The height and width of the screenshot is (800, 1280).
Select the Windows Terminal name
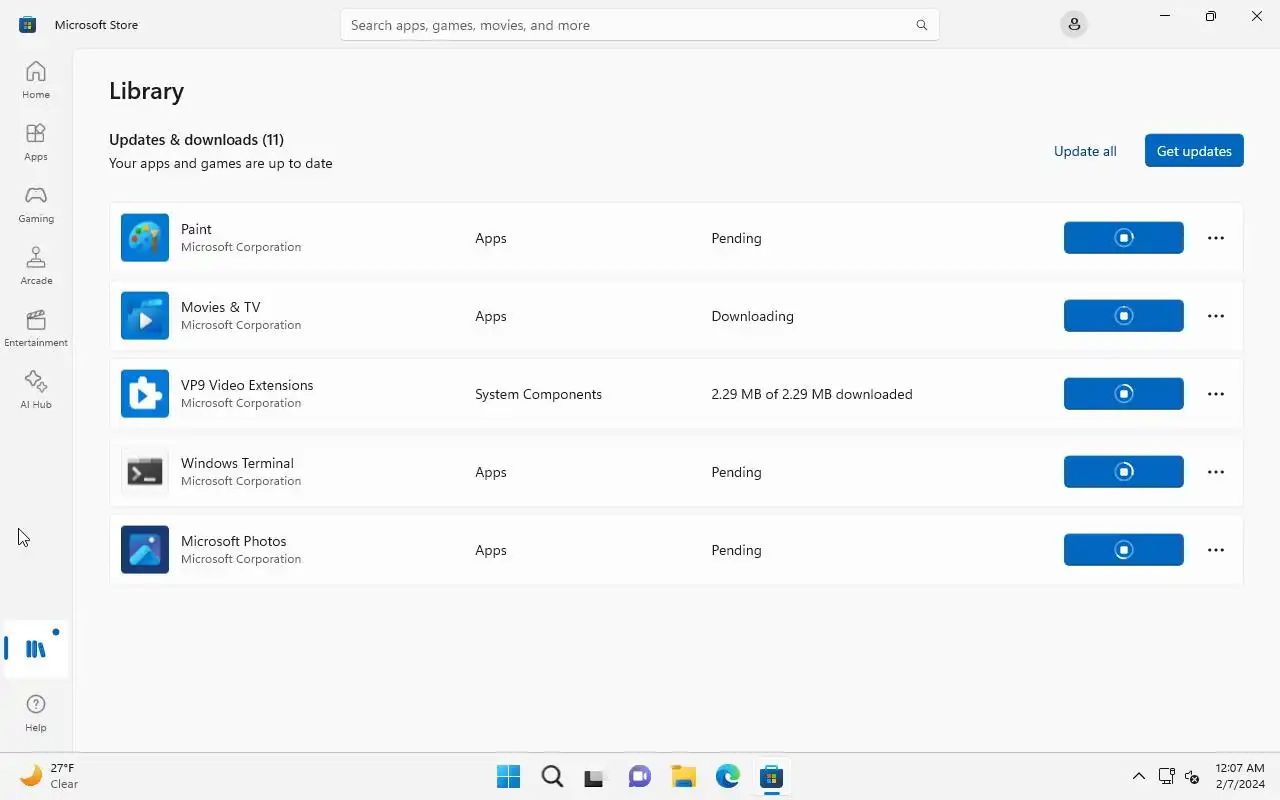[237, 463]
